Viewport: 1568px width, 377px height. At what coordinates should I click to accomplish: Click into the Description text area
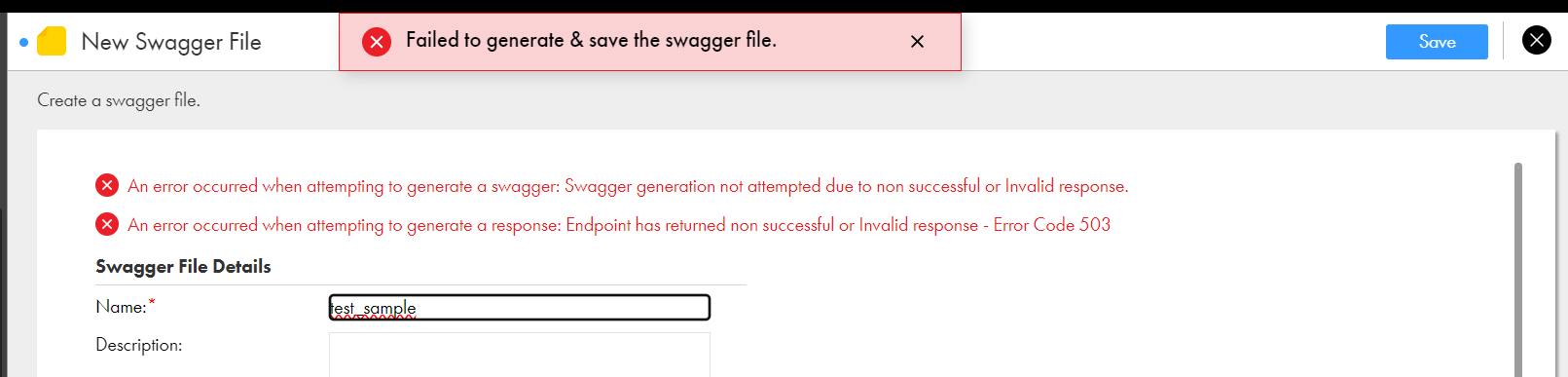click(520, 355)
